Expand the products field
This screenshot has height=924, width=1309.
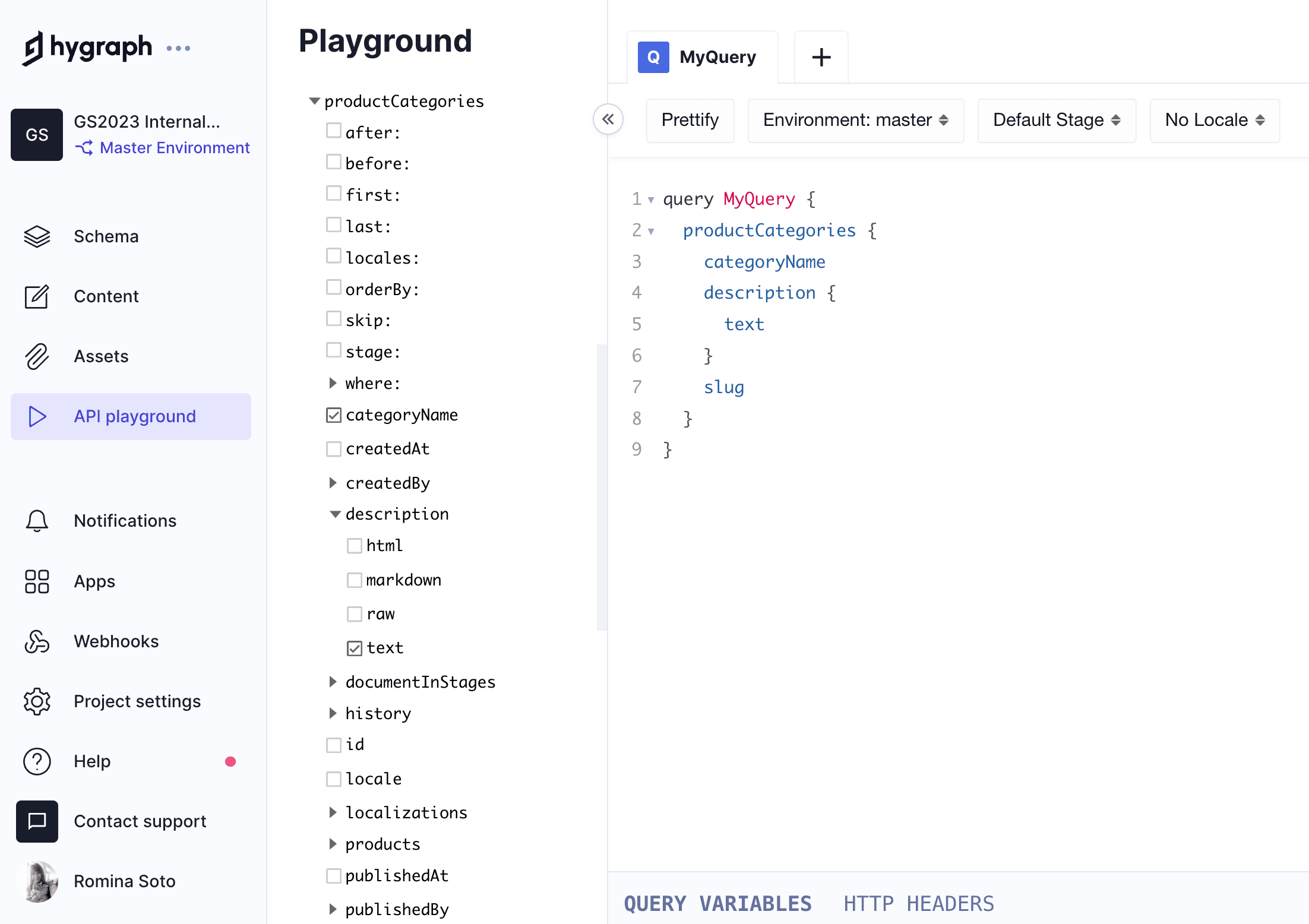click(x=333, y=843)
